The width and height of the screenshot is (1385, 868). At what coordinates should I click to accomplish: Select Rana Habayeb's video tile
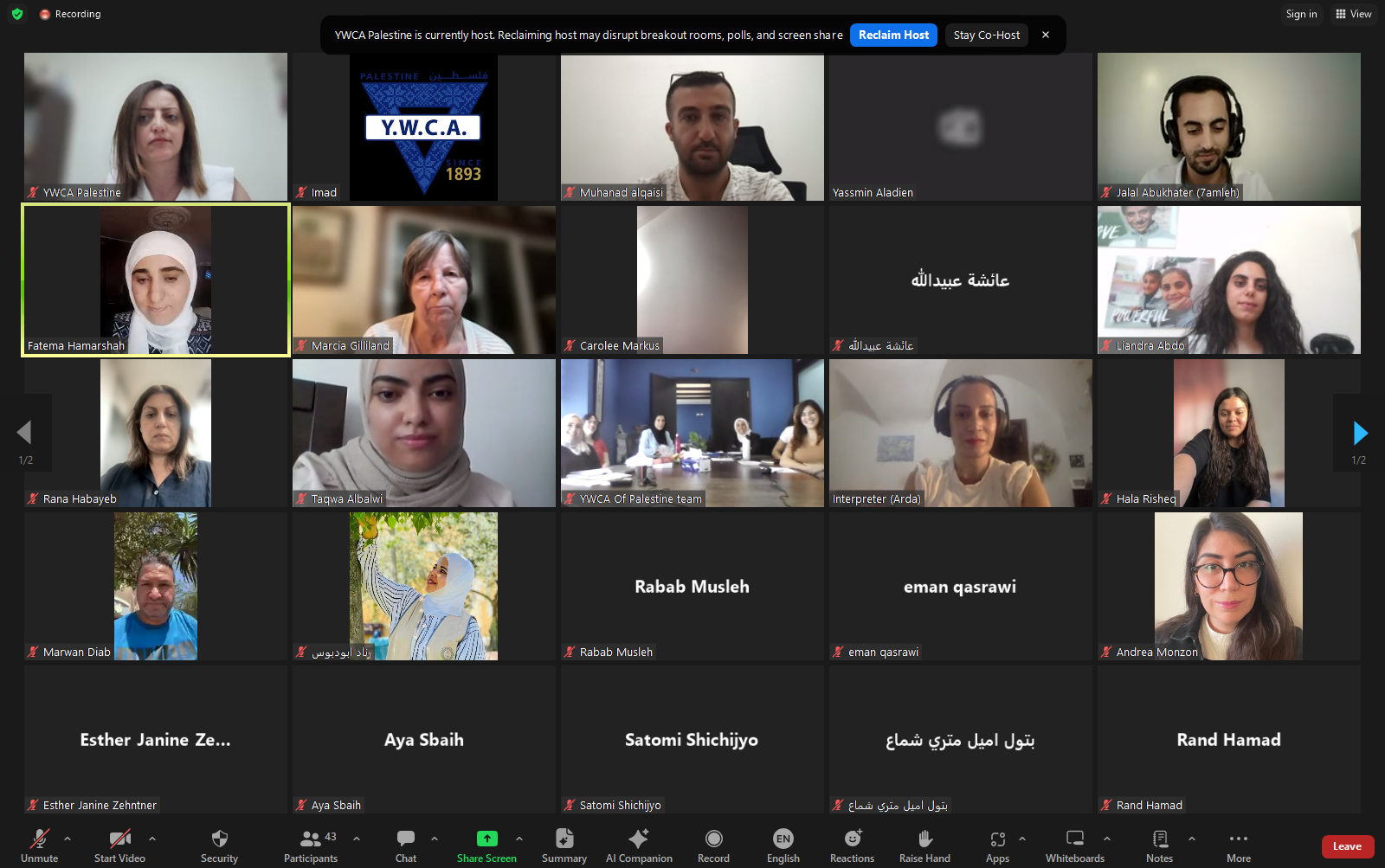[156, 433]
